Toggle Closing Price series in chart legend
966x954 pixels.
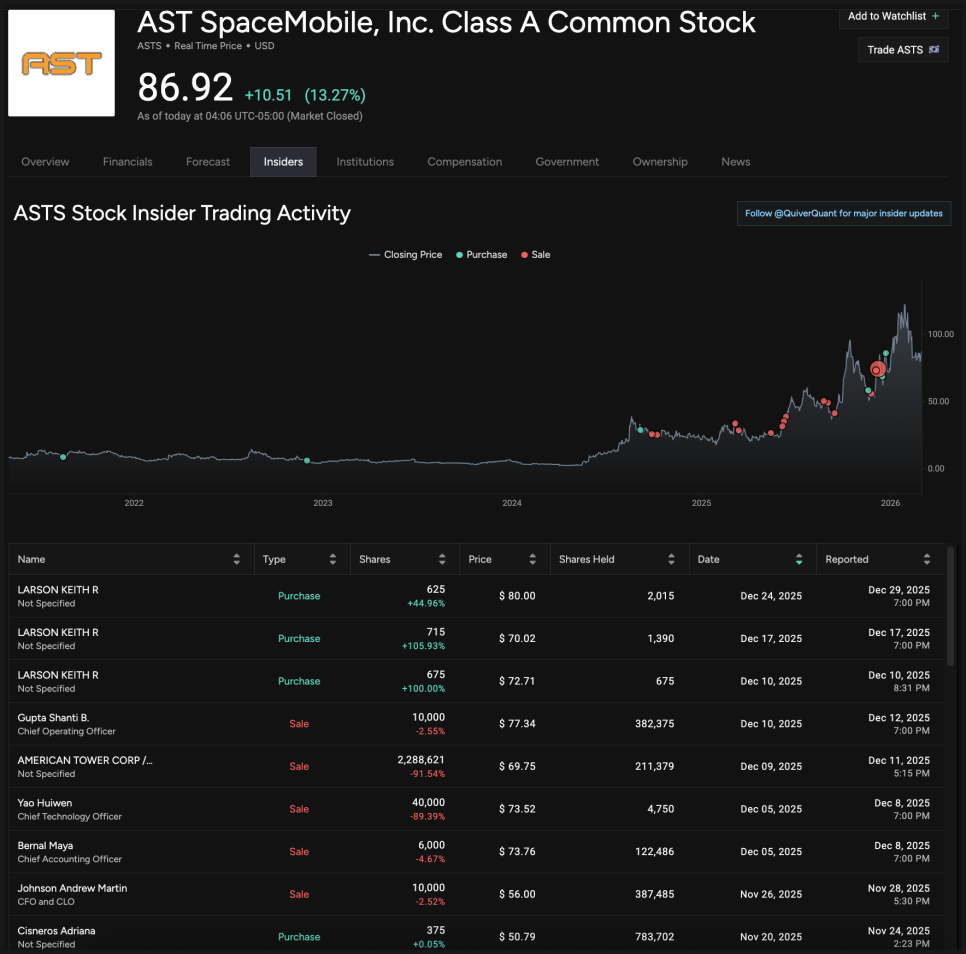405,255
